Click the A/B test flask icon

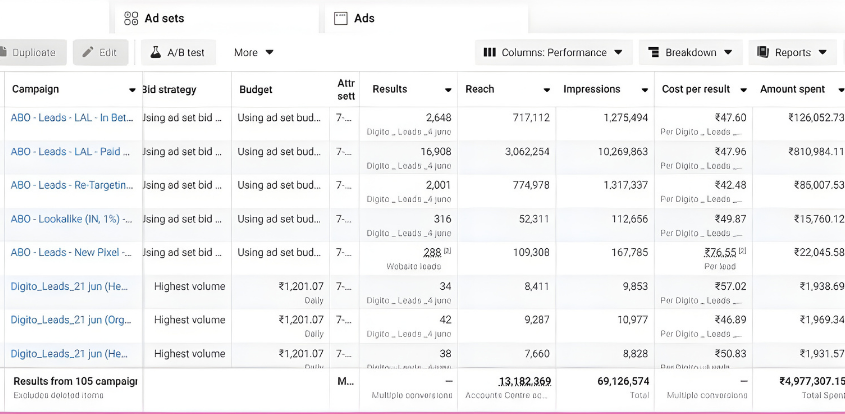156,52
